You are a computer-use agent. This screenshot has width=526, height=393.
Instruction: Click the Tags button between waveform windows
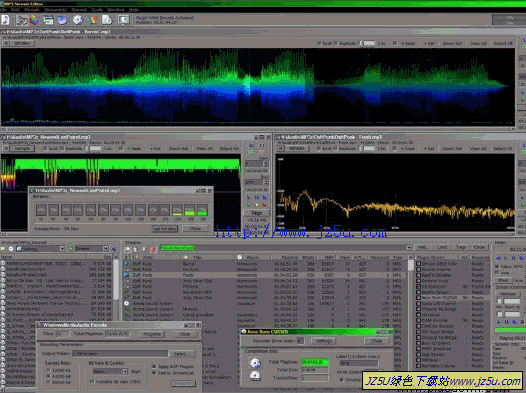point(256,213)
